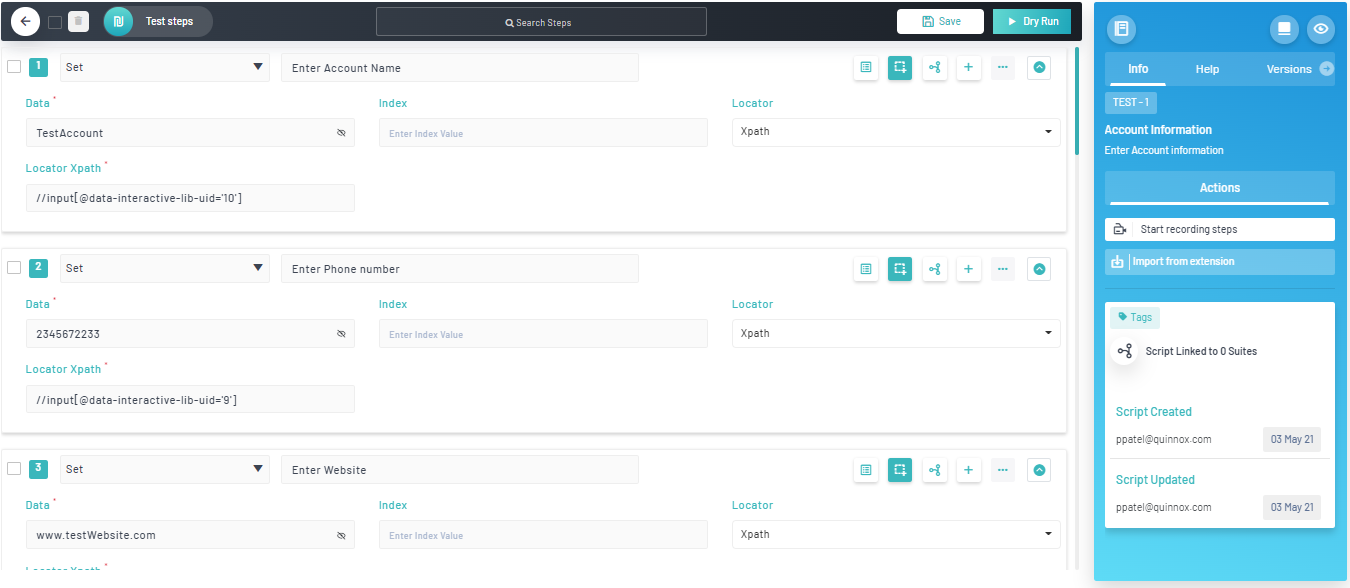Open the script documentation book icon
This screenshot has height=588, width=1350.
(1121, 29)
